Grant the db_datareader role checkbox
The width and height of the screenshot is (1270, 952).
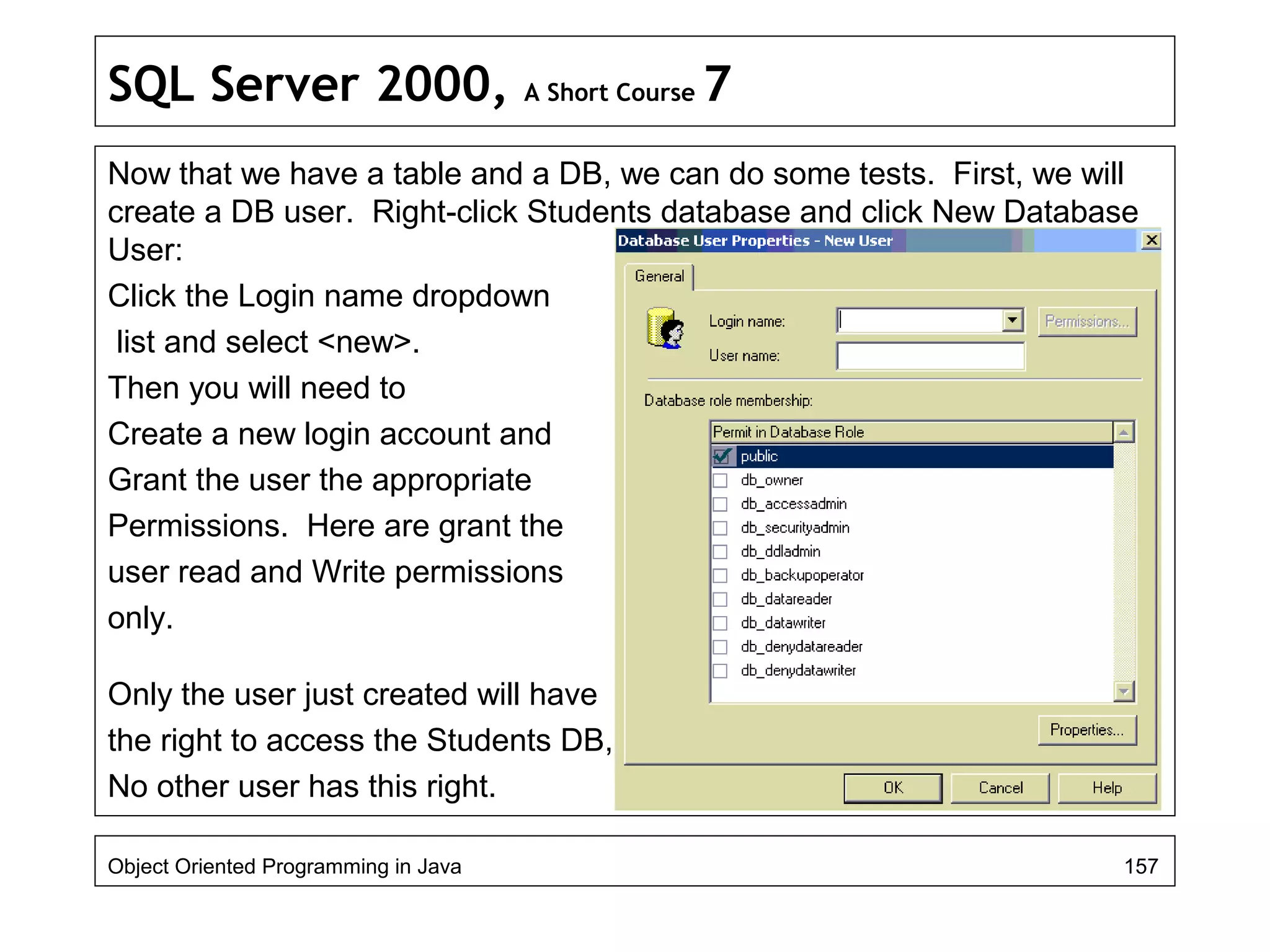coord(720,599)
